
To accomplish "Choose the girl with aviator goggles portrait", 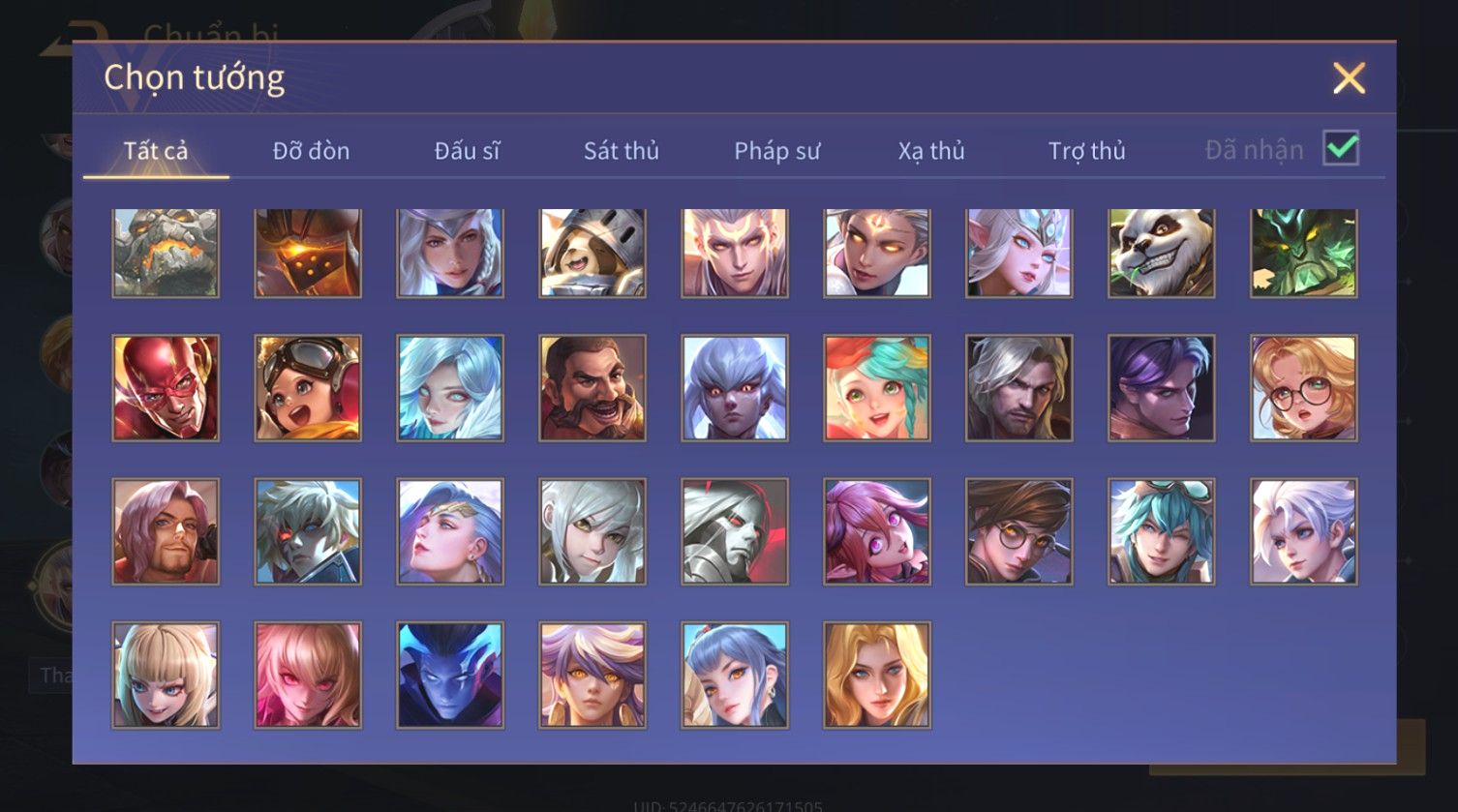I will (x=308, y=388).
